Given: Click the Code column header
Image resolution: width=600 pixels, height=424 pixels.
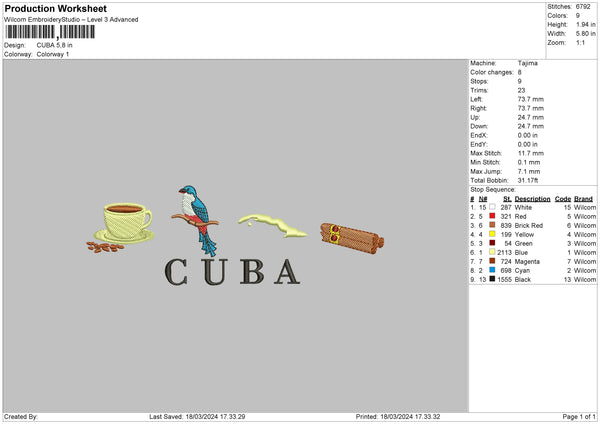Looking at the screenshot, I should tap(563, 199).
